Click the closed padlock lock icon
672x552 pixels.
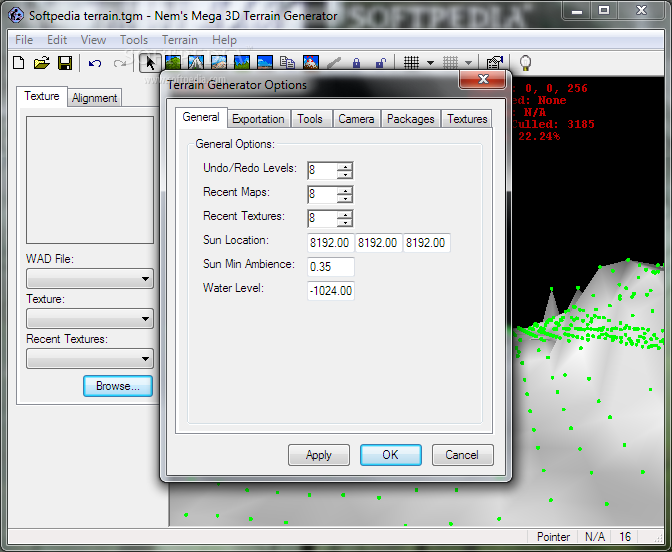pos(356,63)
